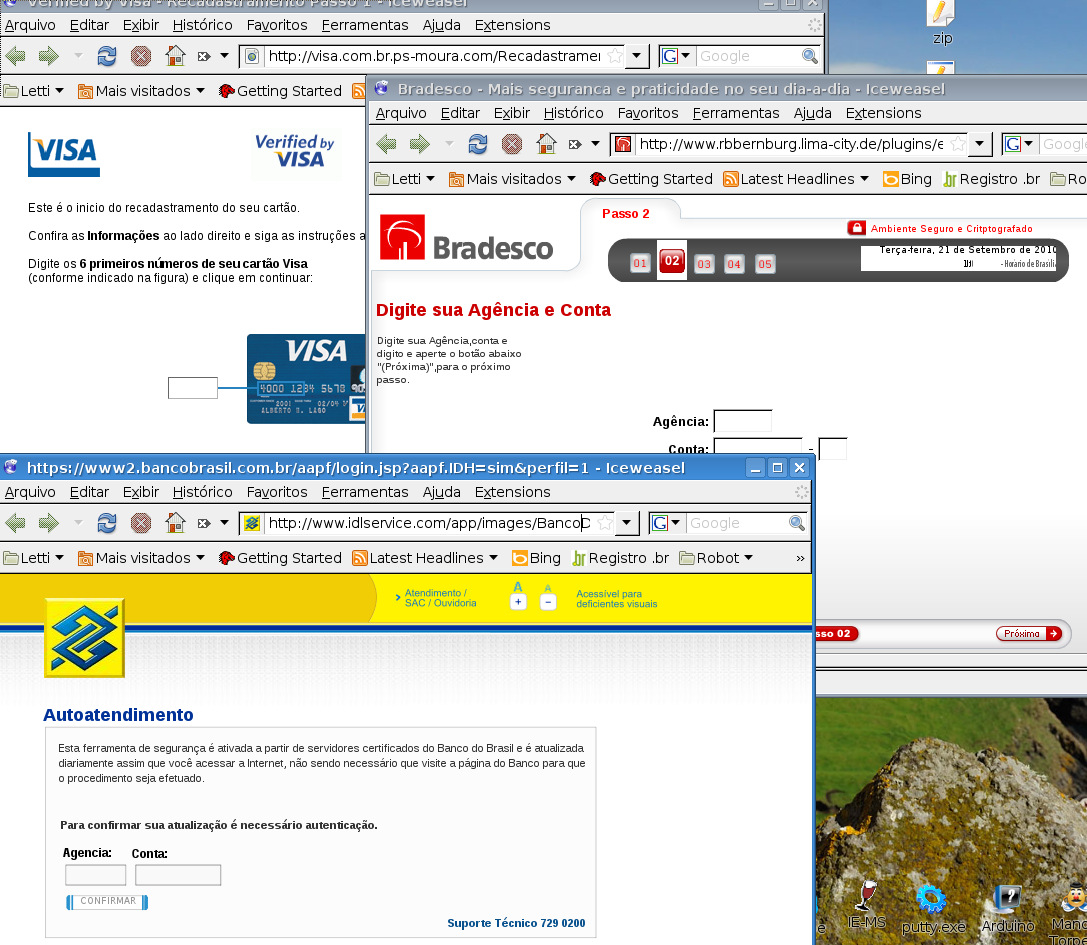Screen dimensions: 1087x945
Task: Click CONFIRMAR button
Action: [x=107, y=901]
